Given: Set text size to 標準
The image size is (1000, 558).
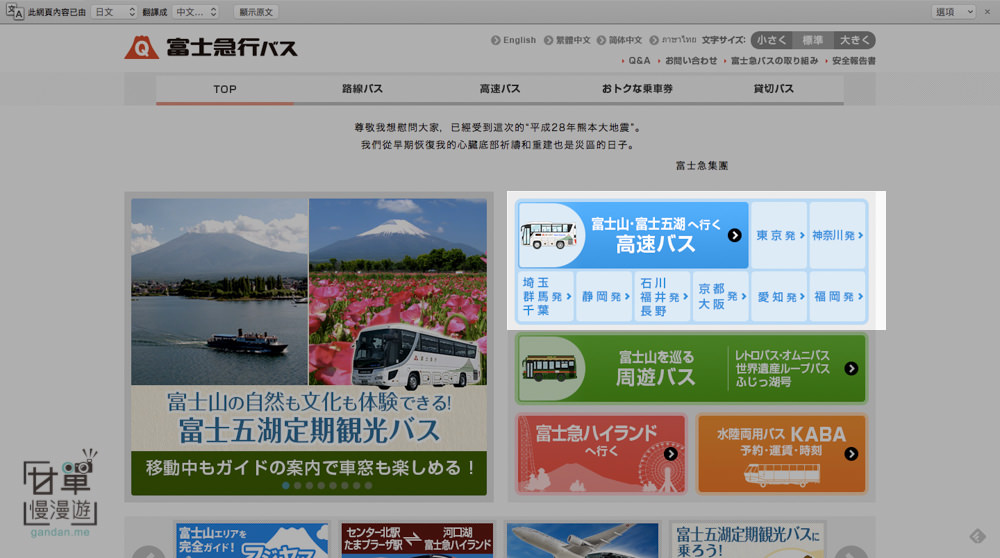Looking at the screenshot, I should point(813,40).
